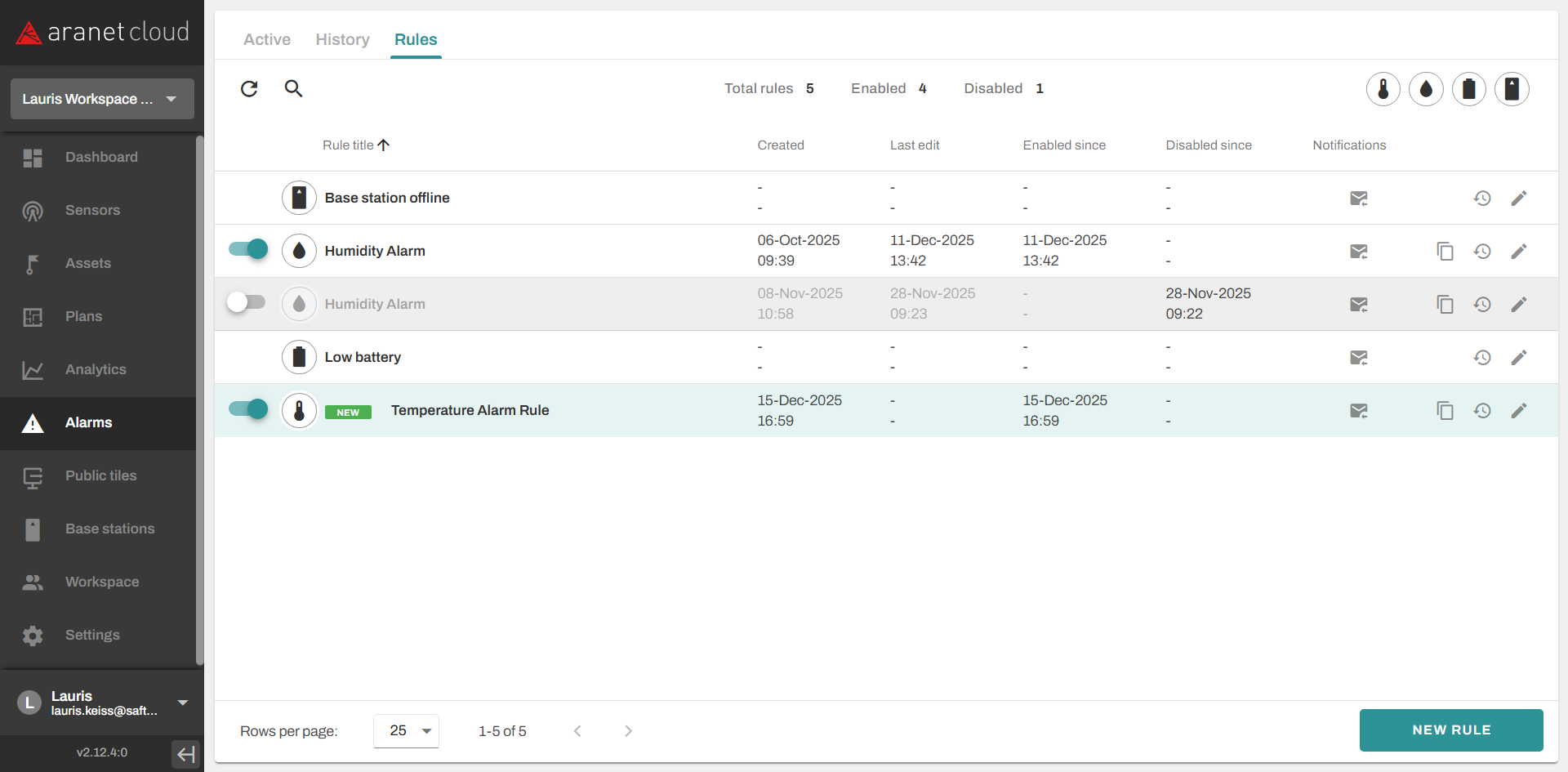Image resolution: width=1568 pixels, height=772 pixels.
Task: Open the rules search icon
Action: (x=293, y=88)
